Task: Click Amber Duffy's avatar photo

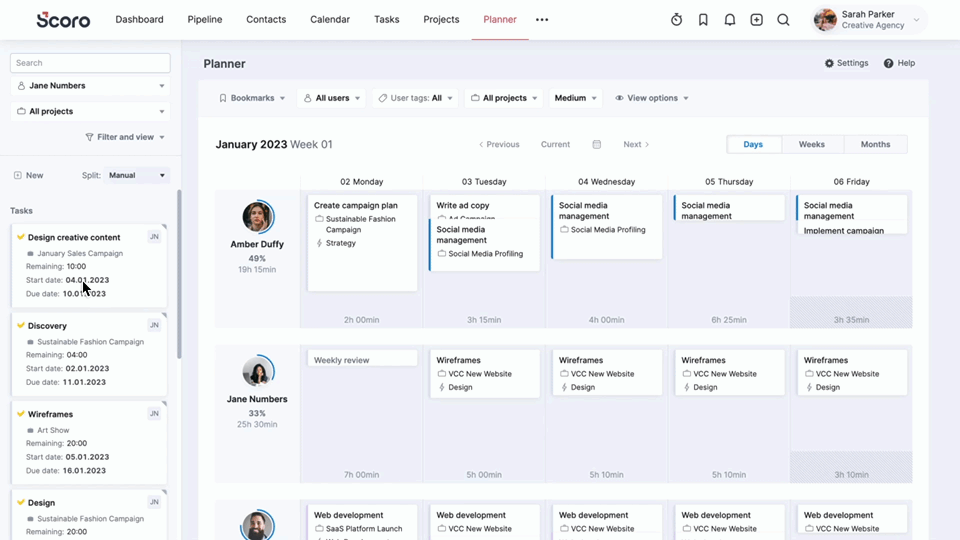Action: pyautogui.click(x=257, y=216)
